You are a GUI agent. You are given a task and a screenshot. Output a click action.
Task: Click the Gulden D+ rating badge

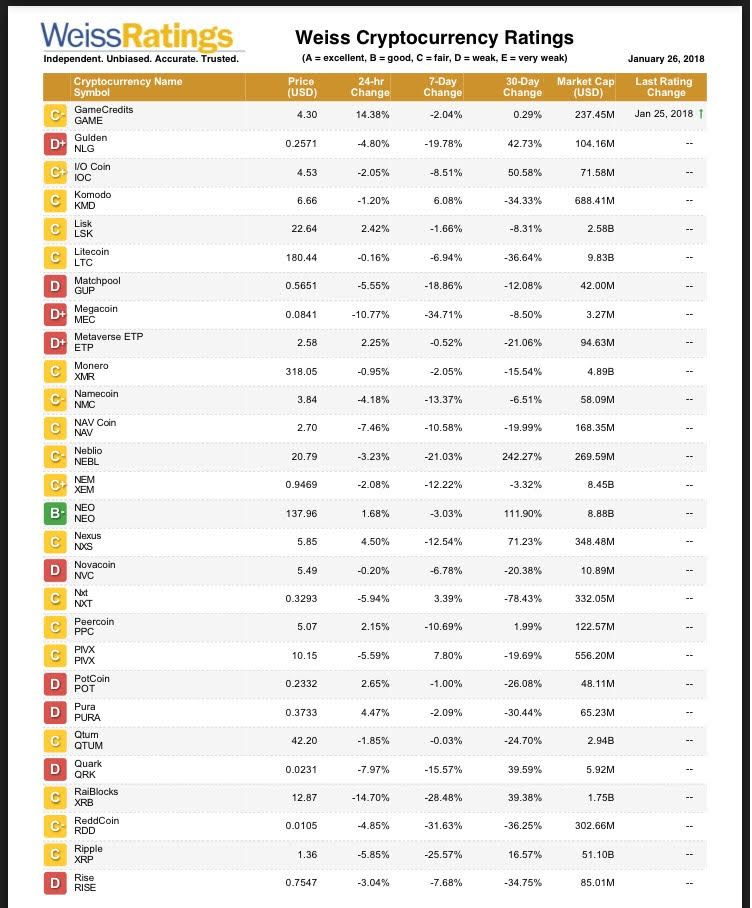pos(57,144)
